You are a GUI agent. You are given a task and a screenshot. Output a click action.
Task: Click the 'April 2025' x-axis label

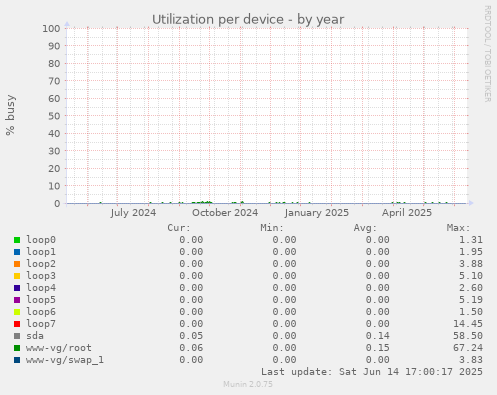[407, 213]
